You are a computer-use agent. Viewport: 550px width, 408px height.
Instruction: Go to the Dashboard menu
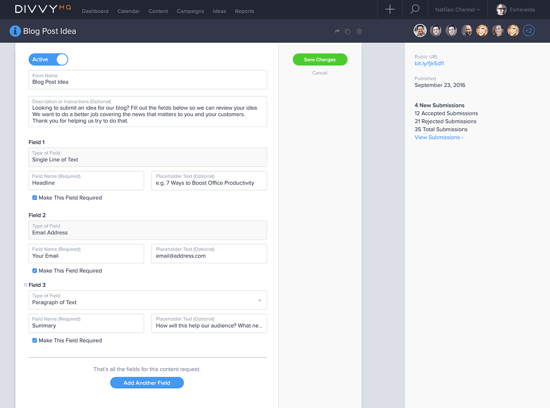(95, 11)
